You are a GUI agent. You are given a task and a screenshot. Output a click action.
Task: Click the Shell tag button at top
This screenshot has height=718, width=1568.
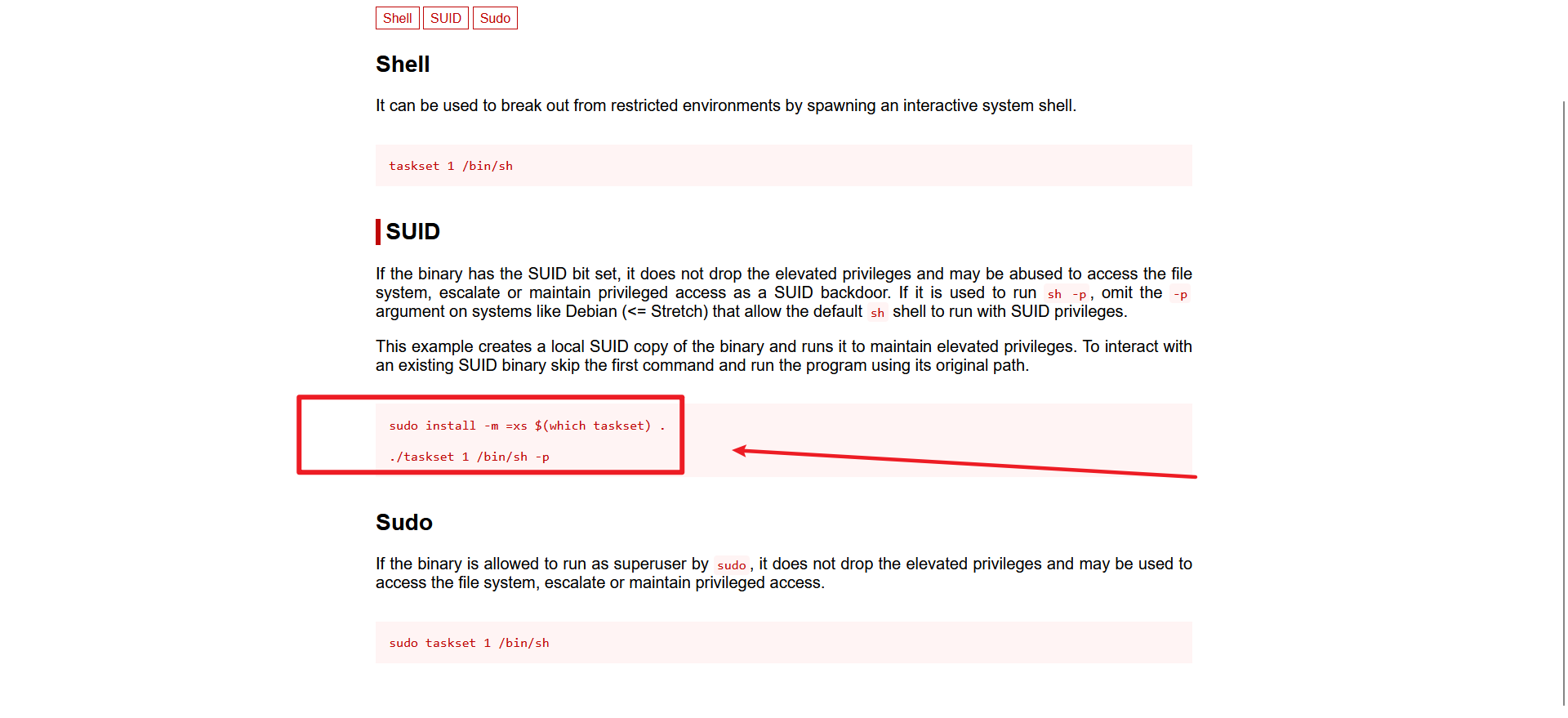(397, 18)
